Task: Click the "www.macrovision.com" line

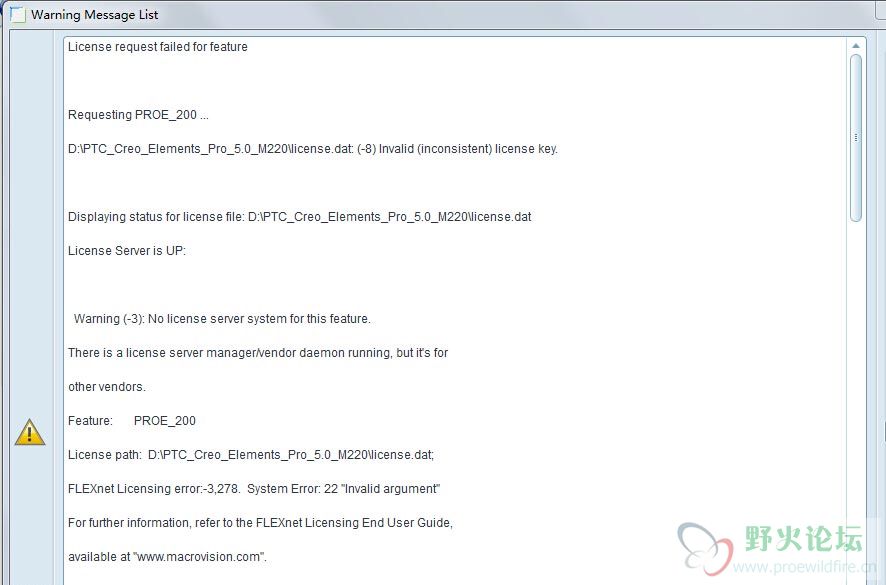Action: tap(167, 557)
